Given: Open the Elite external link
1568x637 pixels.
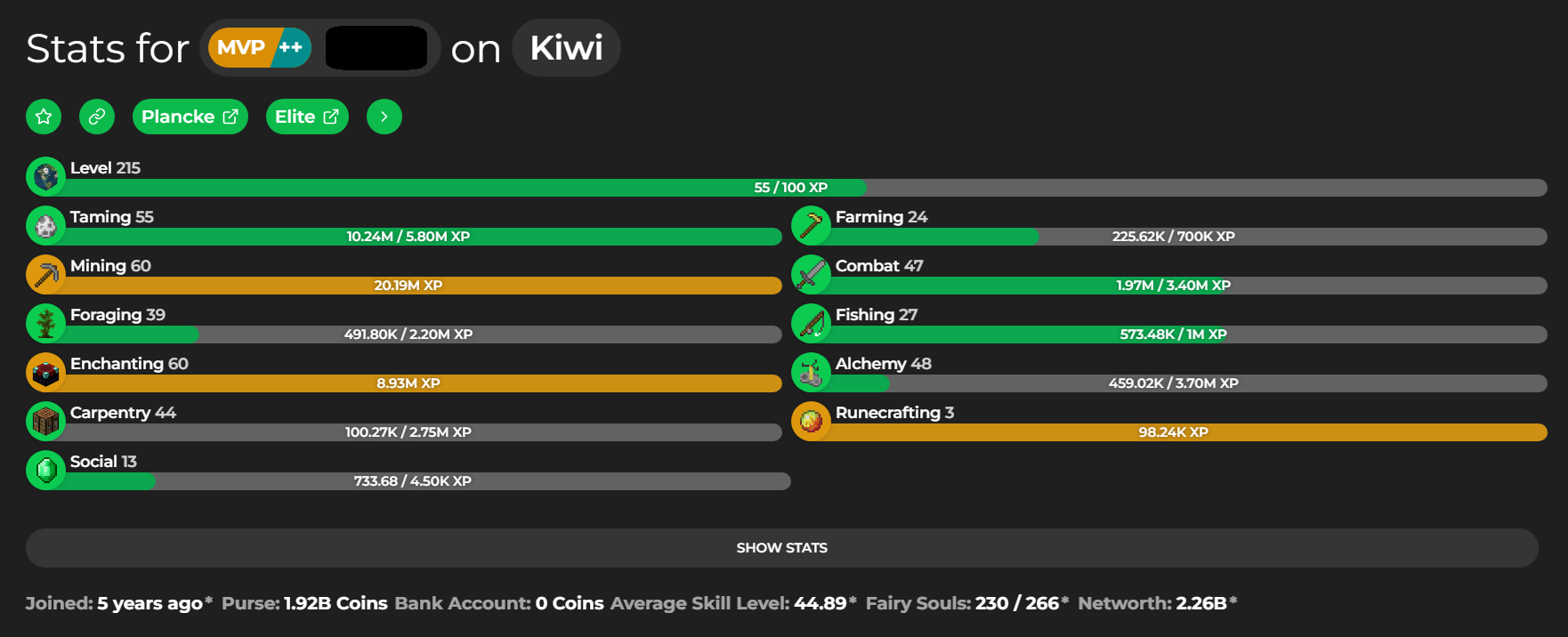Looking at the screenshot, I should pyautogui.click(x=307, y=117).
